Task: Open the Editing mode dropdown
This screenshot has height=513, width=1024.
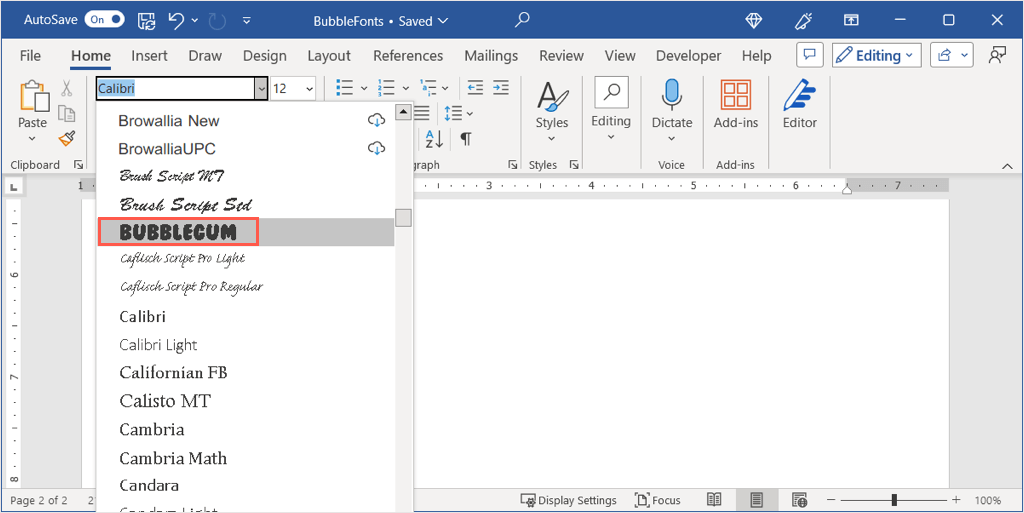Action: point(876,56)
